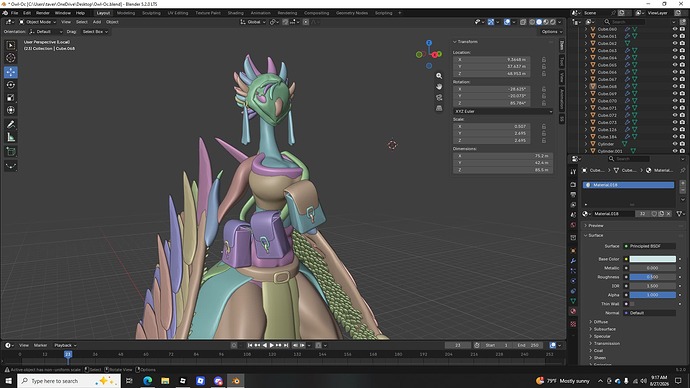Viewport: 690px width, 388px height.
Task: Activate the Transform tool
Action: point(11,110)
